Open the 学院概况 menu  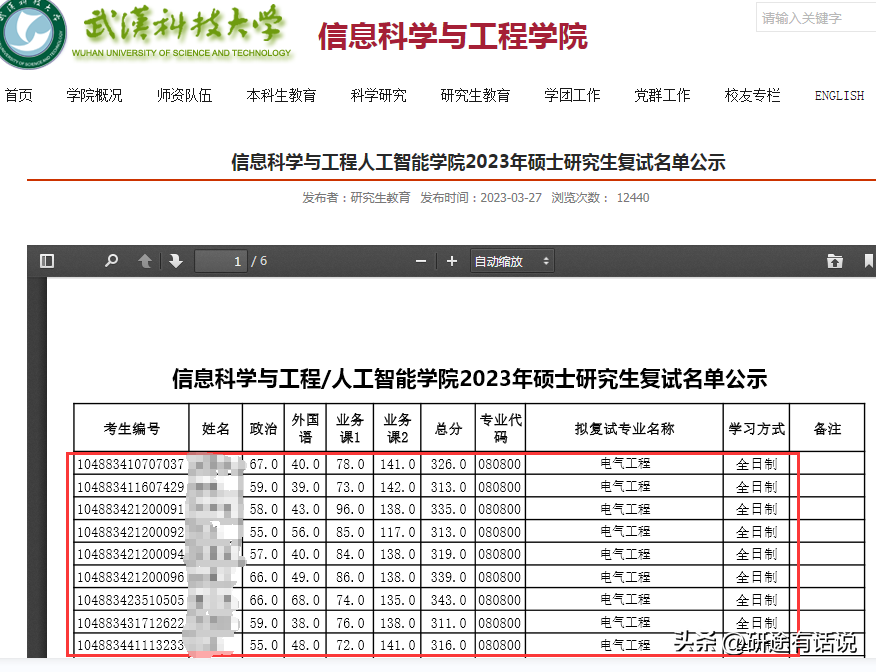point(94,96)
